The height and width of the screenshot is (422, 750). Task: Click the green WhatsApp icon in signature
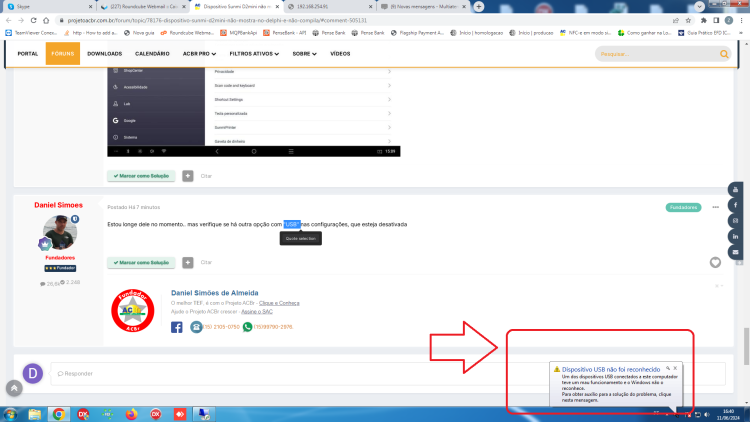pyautogui.click(x=247, y=327)
